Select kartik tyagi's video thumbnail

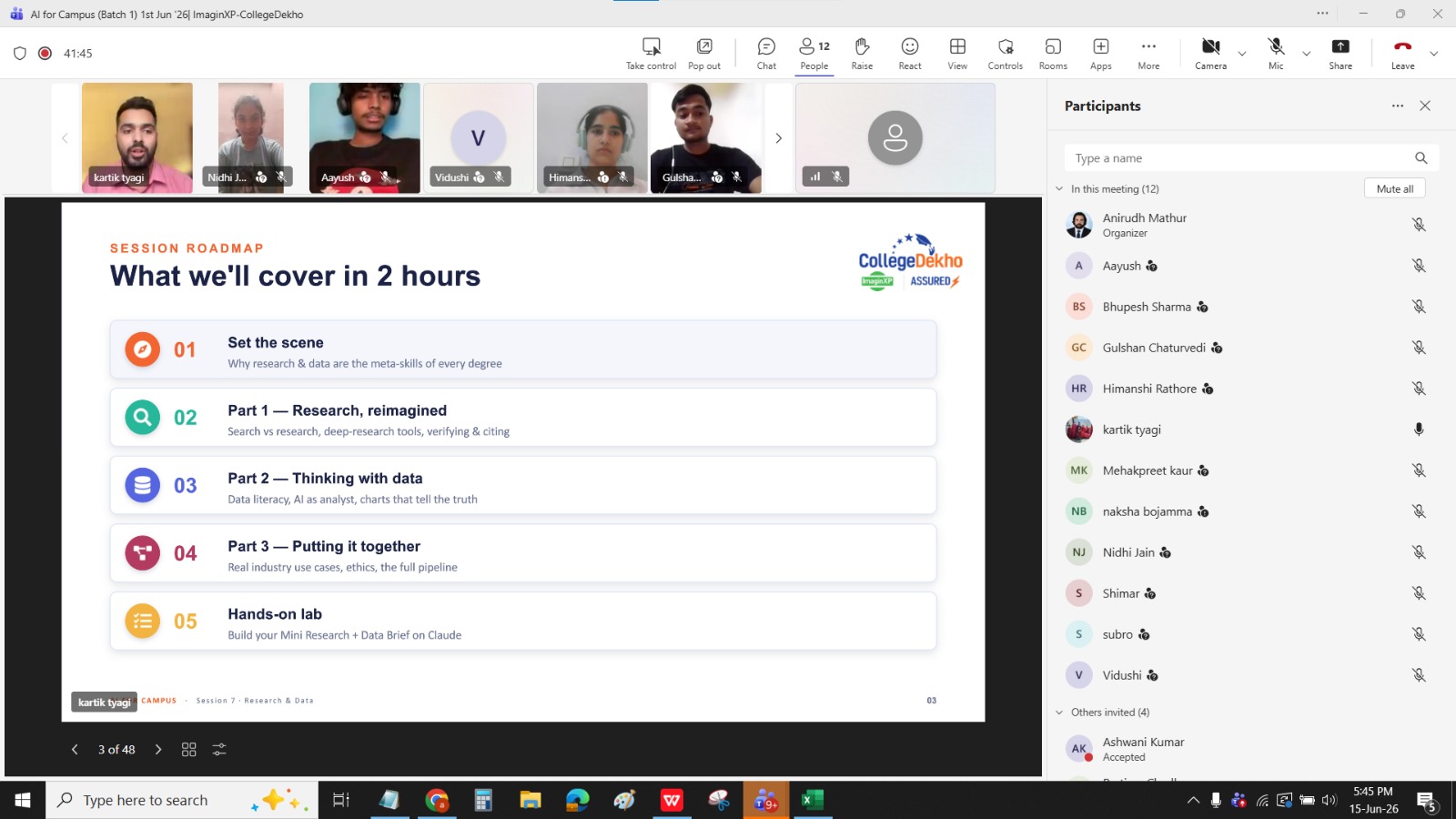point(137,138)
